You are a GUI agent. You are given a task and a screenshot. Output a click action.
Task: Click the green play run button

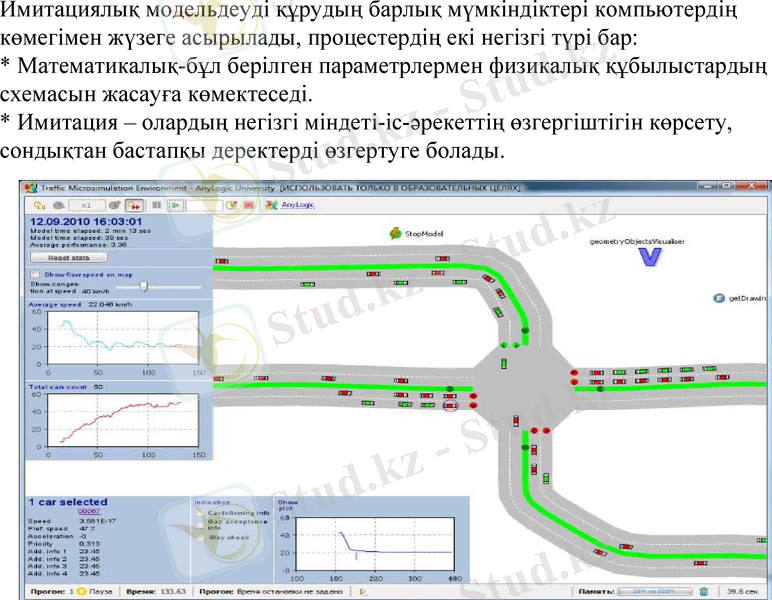tap(175, 205)
